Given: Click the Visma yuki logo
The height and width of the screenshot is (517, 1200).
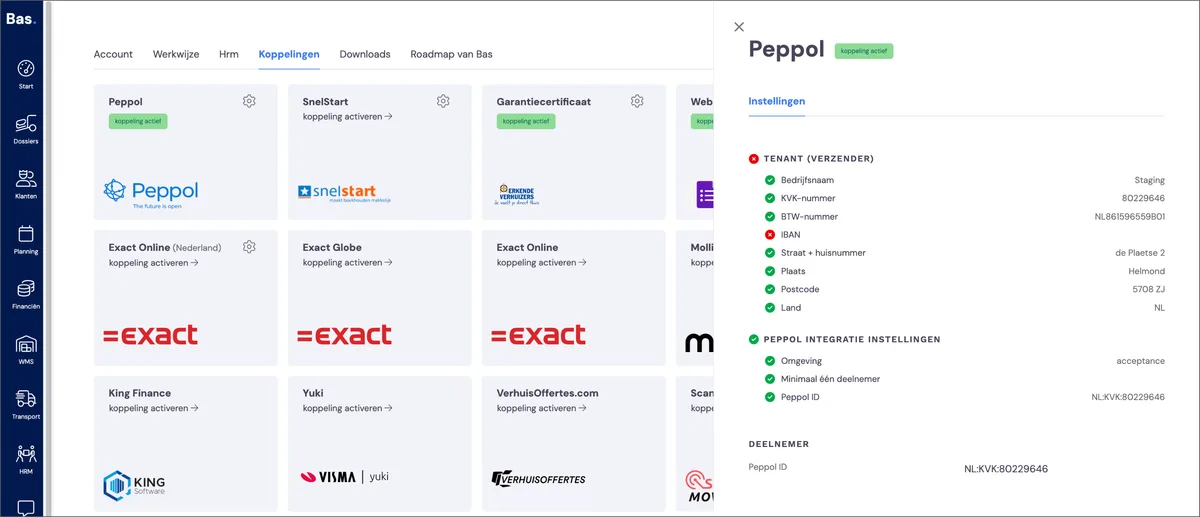Looking at the screenshot, I should coord(343,477).
